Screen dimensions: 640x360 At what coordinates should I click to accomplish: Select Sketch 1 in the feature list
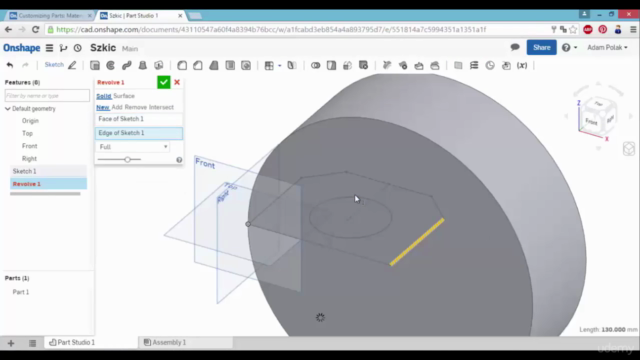click(48, 171)
